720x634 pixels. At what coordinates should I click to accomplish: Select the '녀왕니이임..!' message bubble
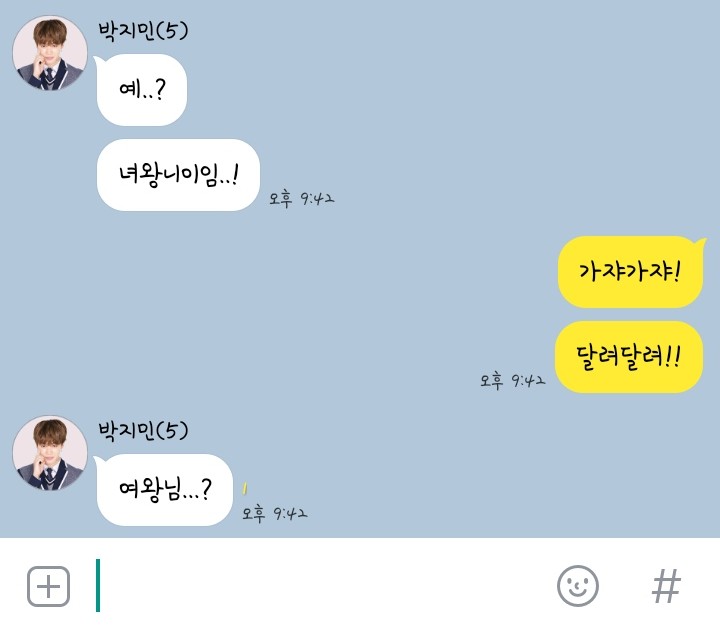point(178,175)
